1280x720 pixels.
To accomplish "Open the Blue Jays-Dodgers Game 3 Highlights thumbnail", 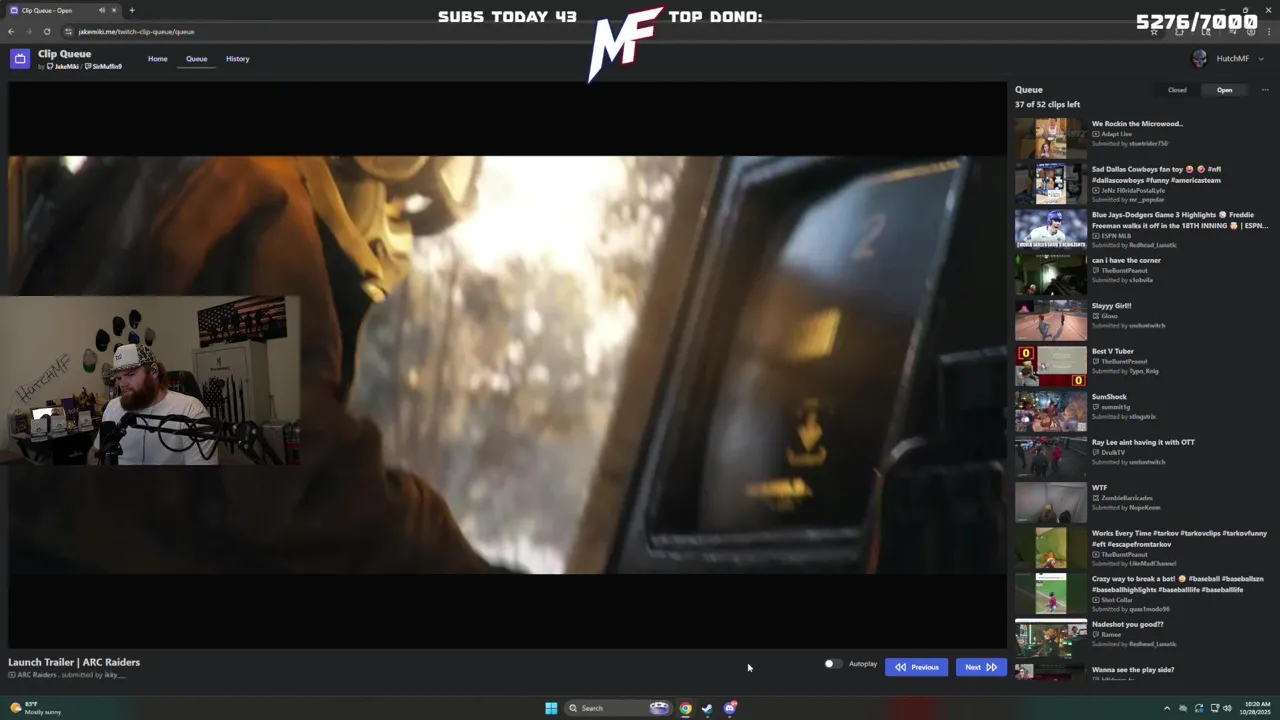I will click(x=1050, y=229).
